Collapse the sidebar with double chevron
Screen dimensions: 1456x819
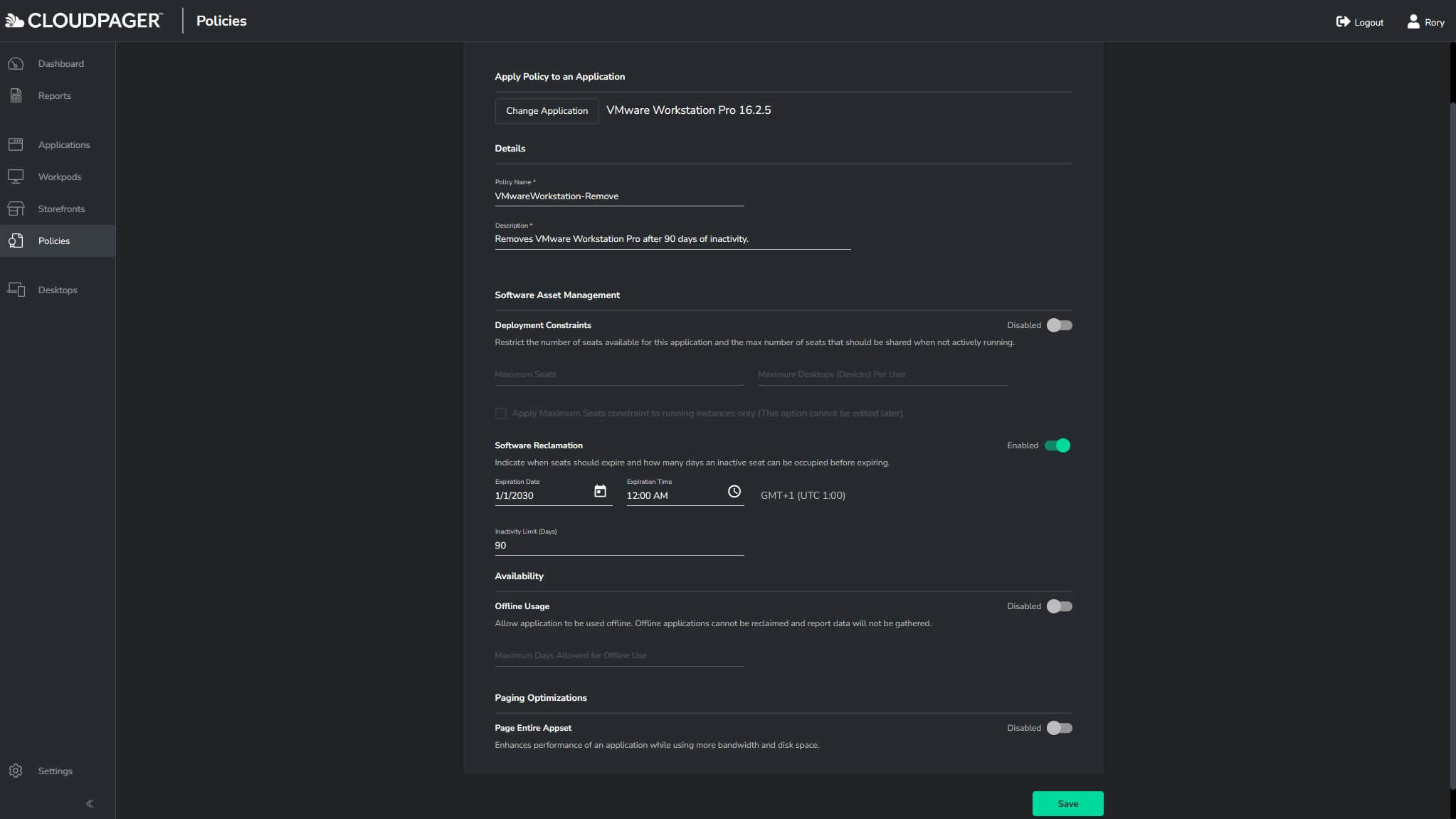pyautogui.click(x=90, y=803)
